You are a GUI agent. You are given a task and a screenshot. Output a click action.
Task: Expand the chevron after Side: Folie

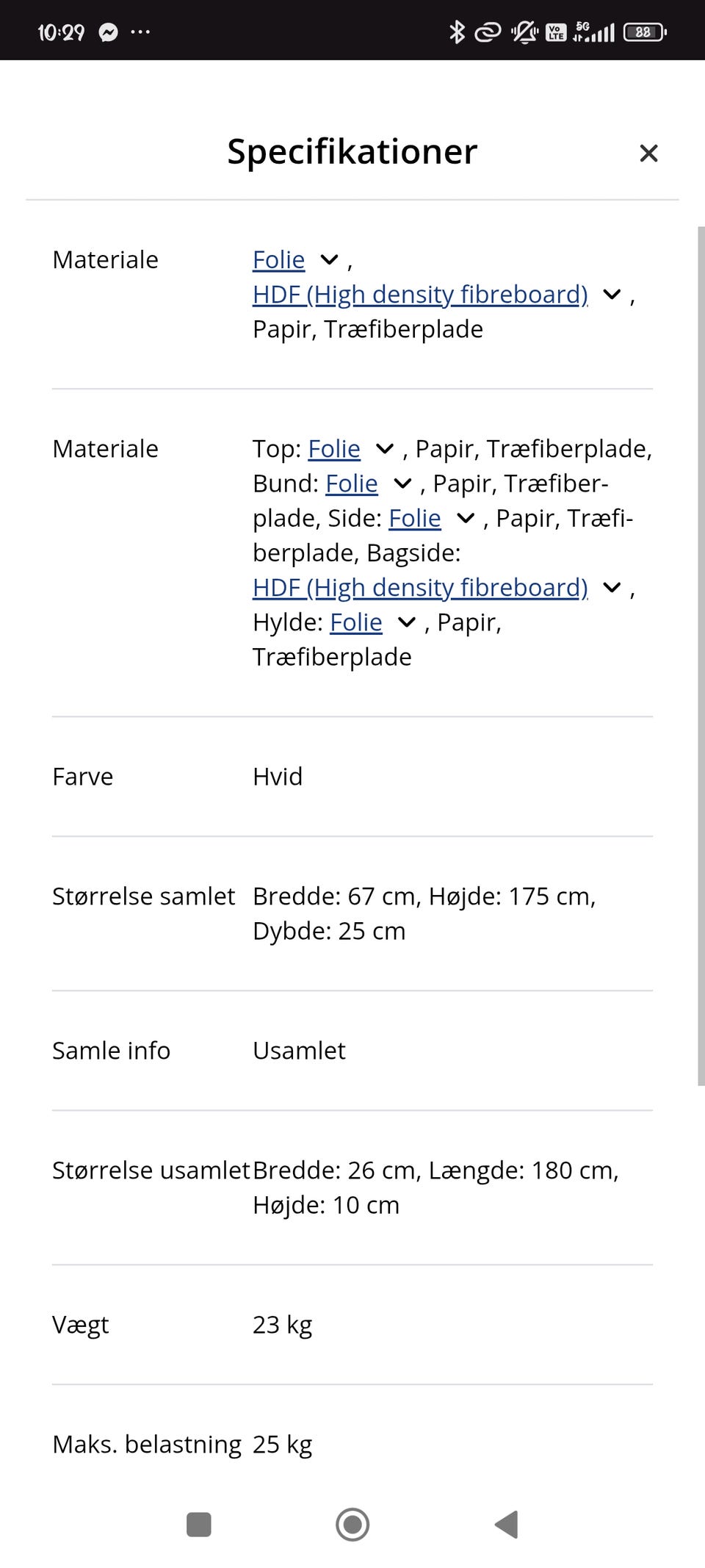465,518
